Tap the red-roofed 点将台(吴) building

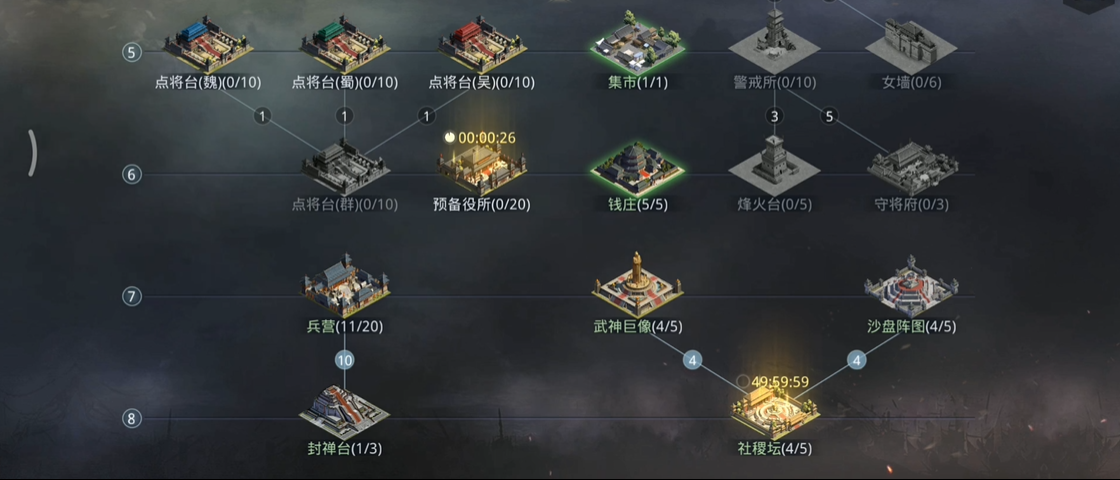(482, 46)
